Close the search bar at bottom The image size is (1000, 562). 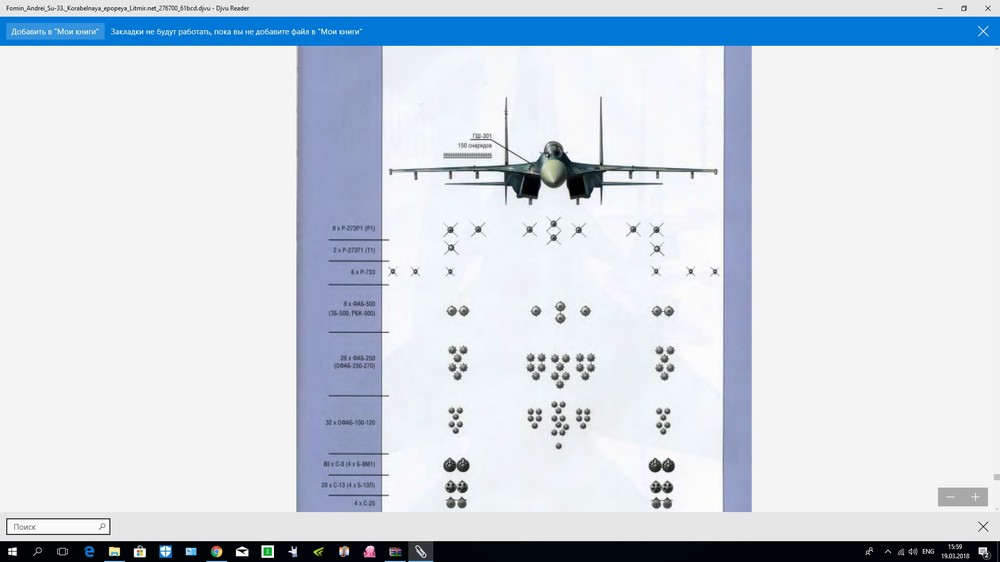tap(983, 526)
